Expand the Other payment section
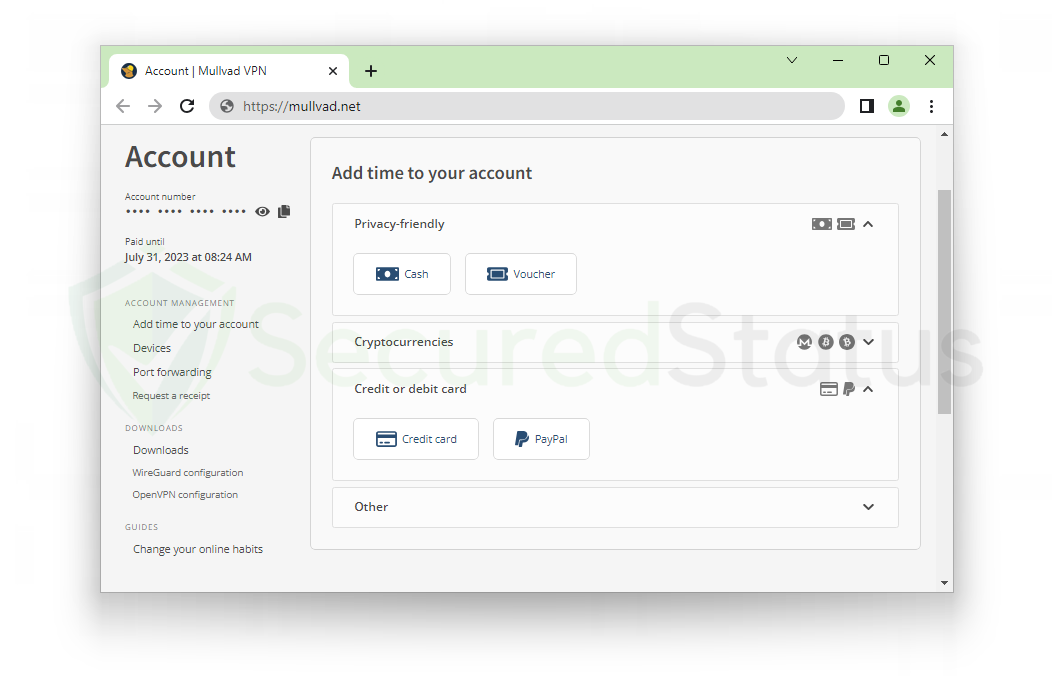The height and width of the screenshot is (676, 1052). [615, 507]
